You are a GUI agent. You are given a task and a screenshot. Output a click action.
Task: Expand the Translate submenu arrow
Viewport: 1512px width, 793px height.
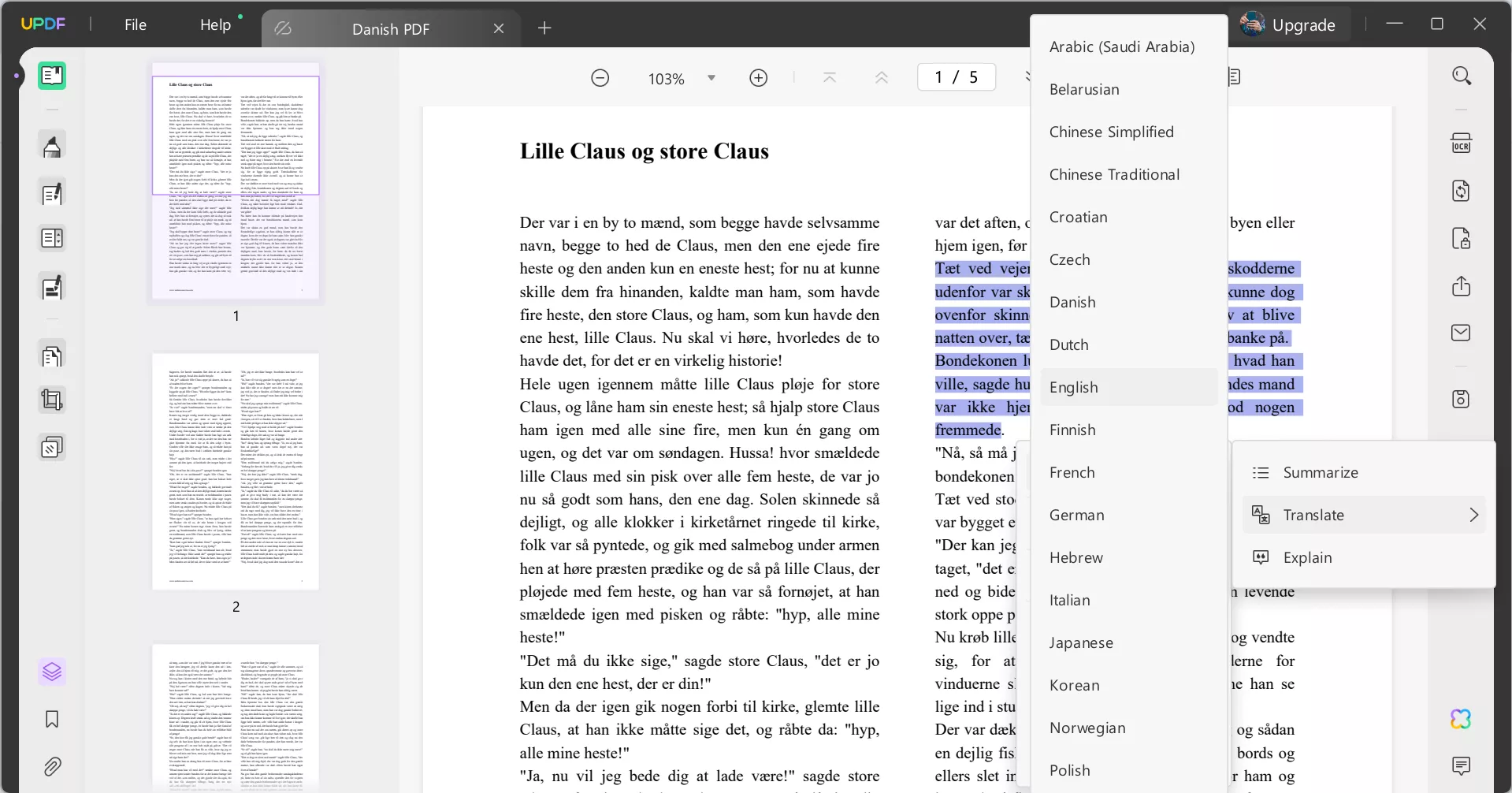click(x=1473, y=515)
